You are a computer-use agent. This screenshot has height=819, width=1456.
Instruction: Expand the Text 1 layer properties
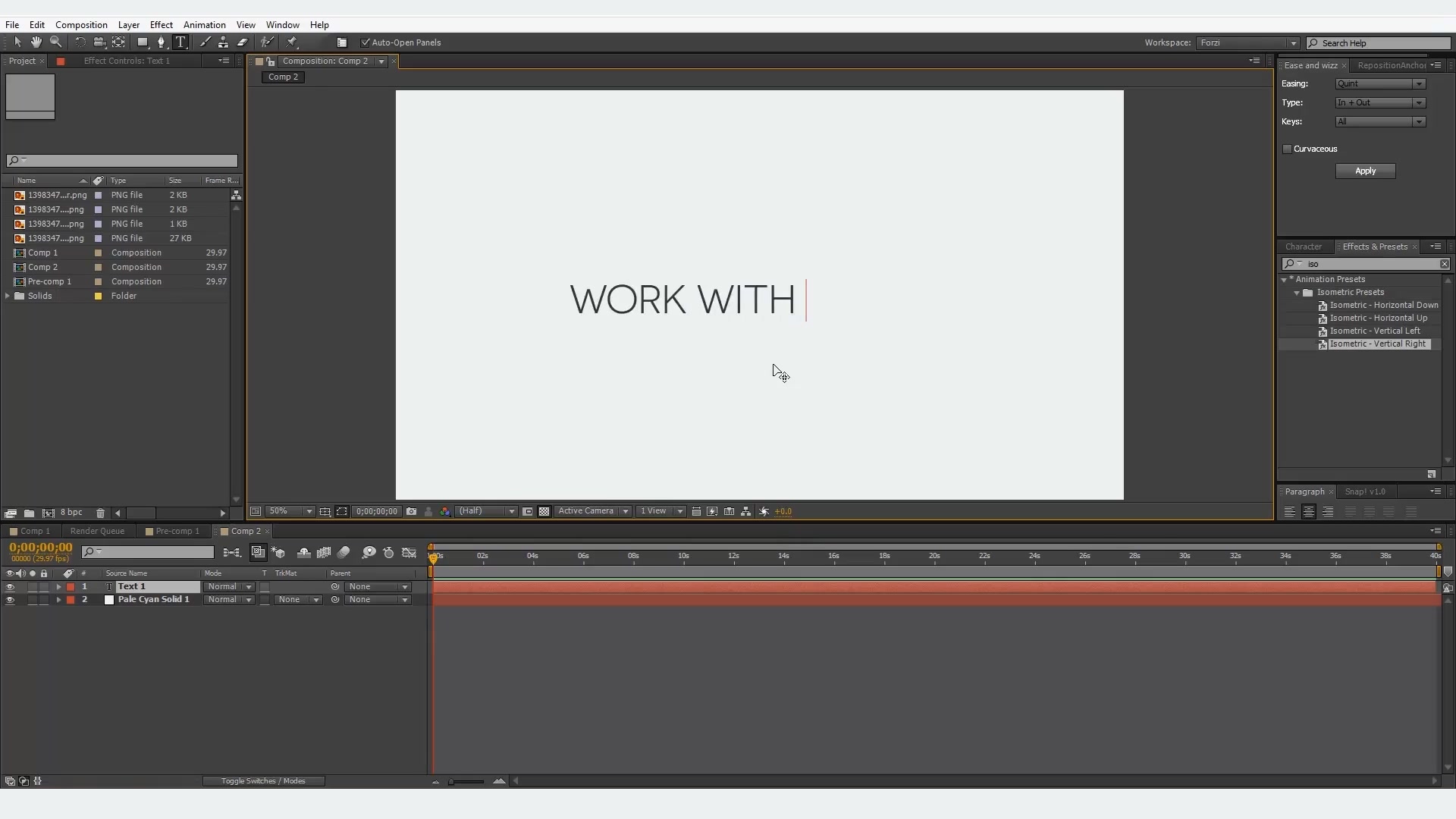pyautogui.click(x=58, y=587)
